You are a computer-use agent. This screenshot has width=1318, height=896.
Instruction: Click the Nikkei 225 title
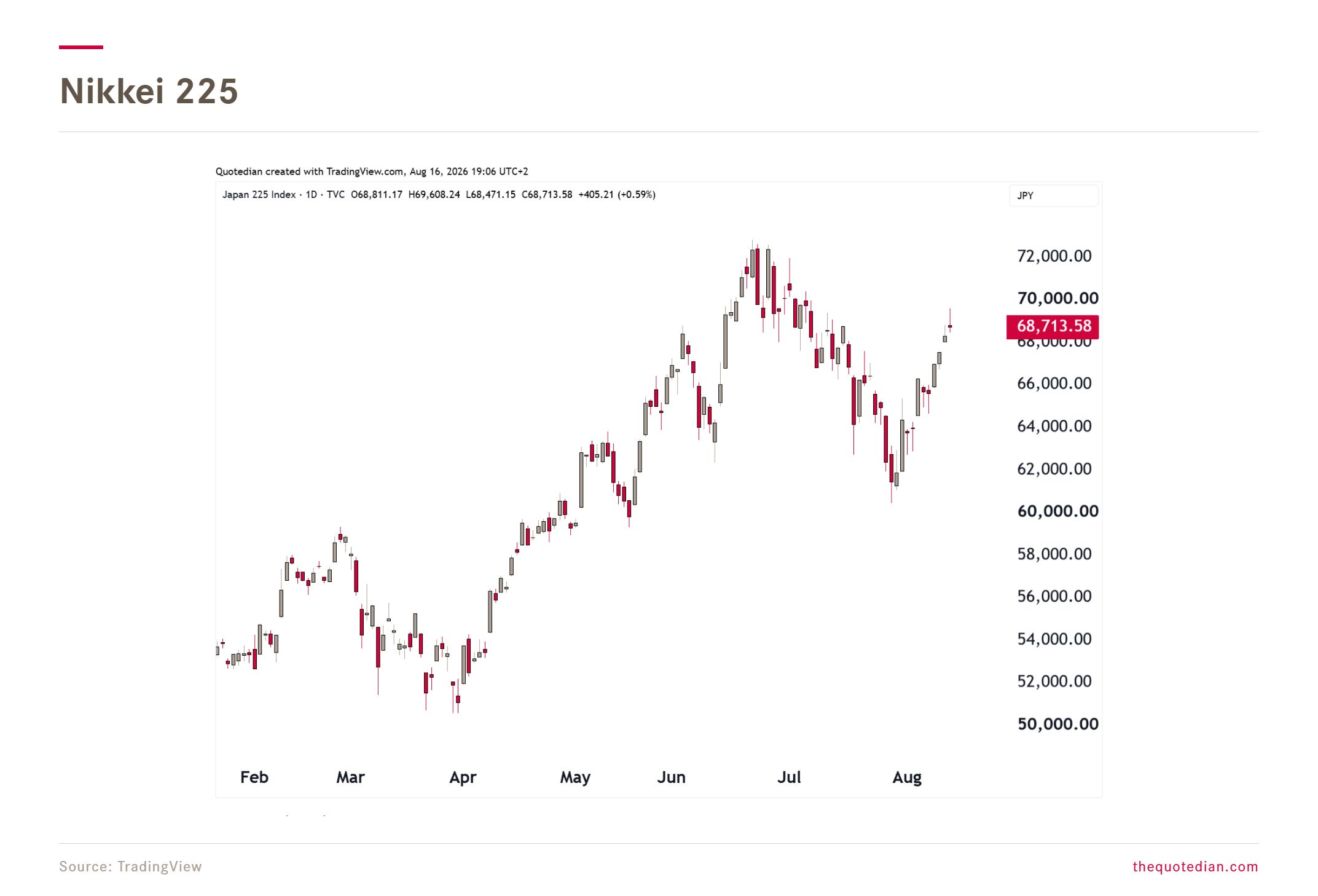click(x=149, y=92)
